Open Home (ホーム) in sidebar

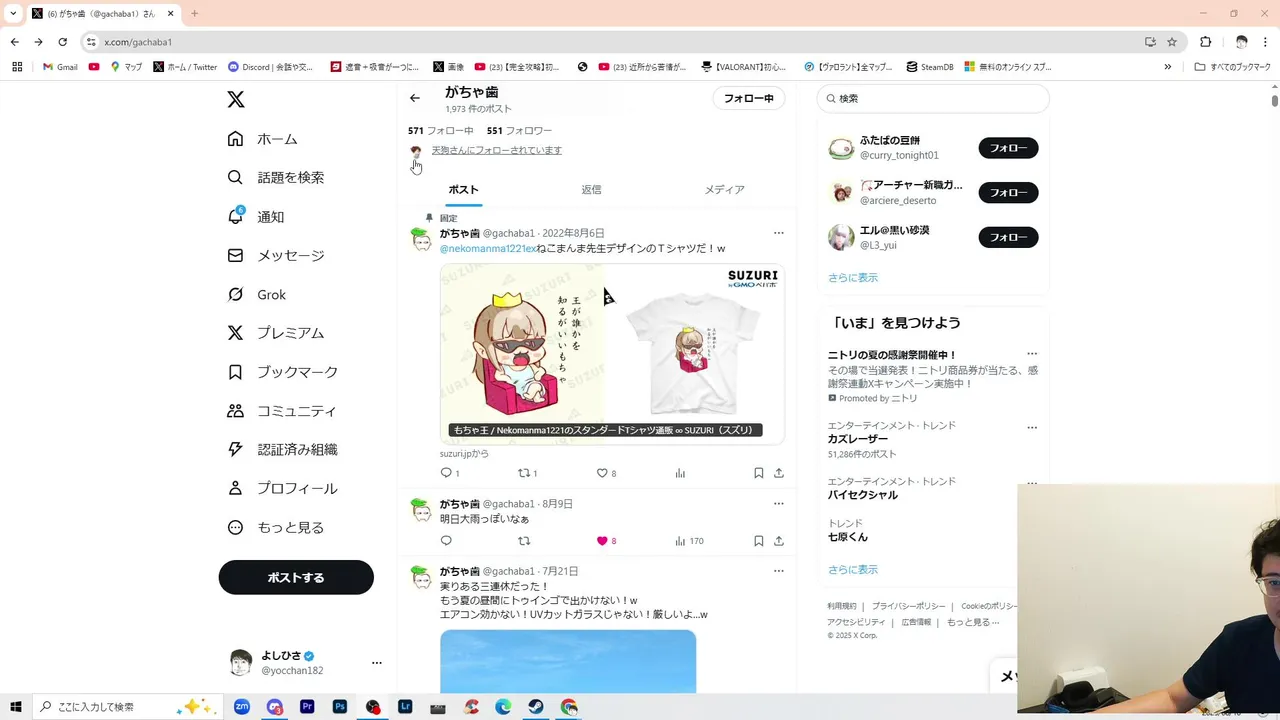coord(262,139)
